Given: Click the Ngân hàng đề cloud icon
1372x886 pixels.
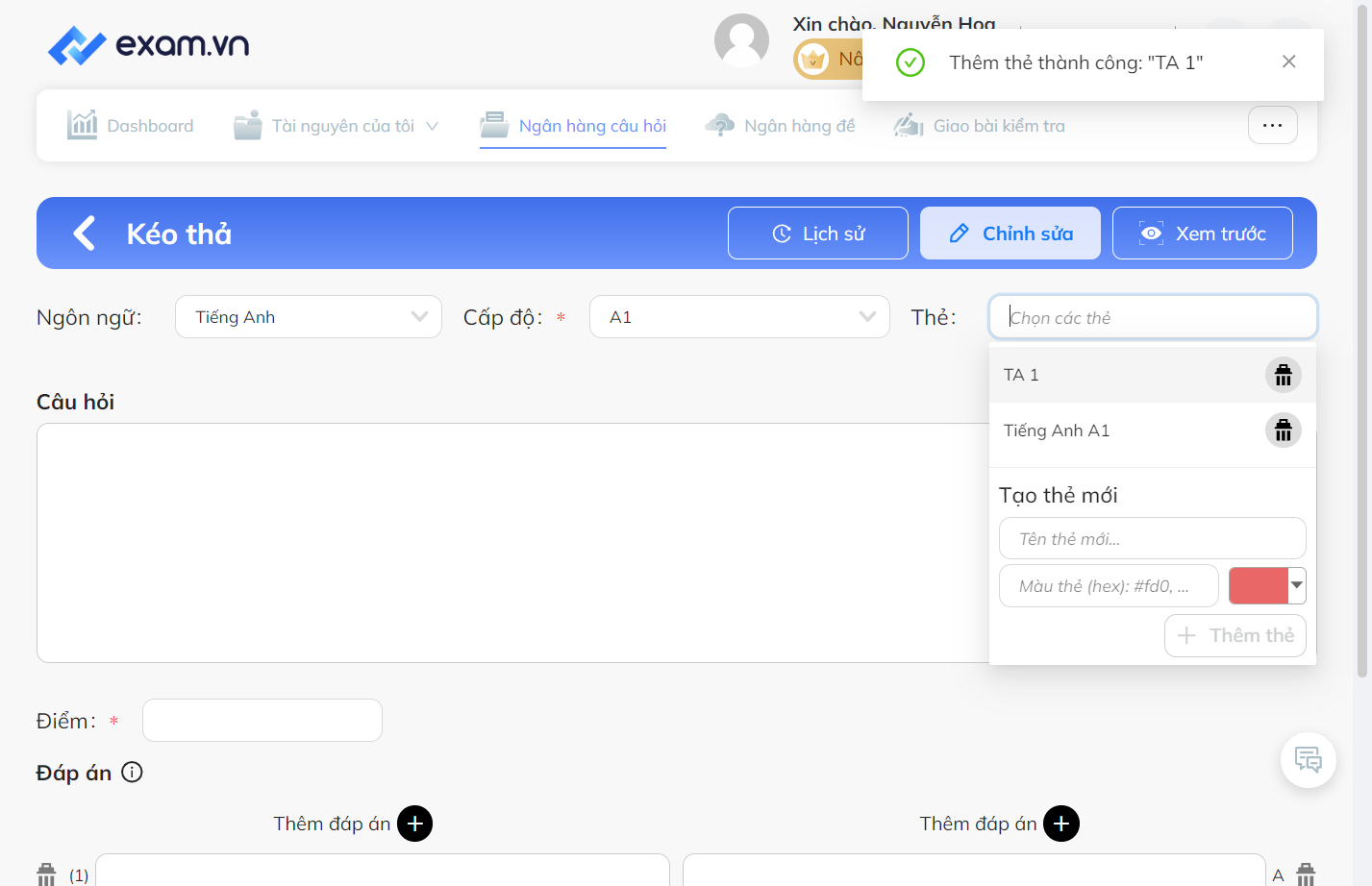Looking at the screenshot, I should coord(719,125).
